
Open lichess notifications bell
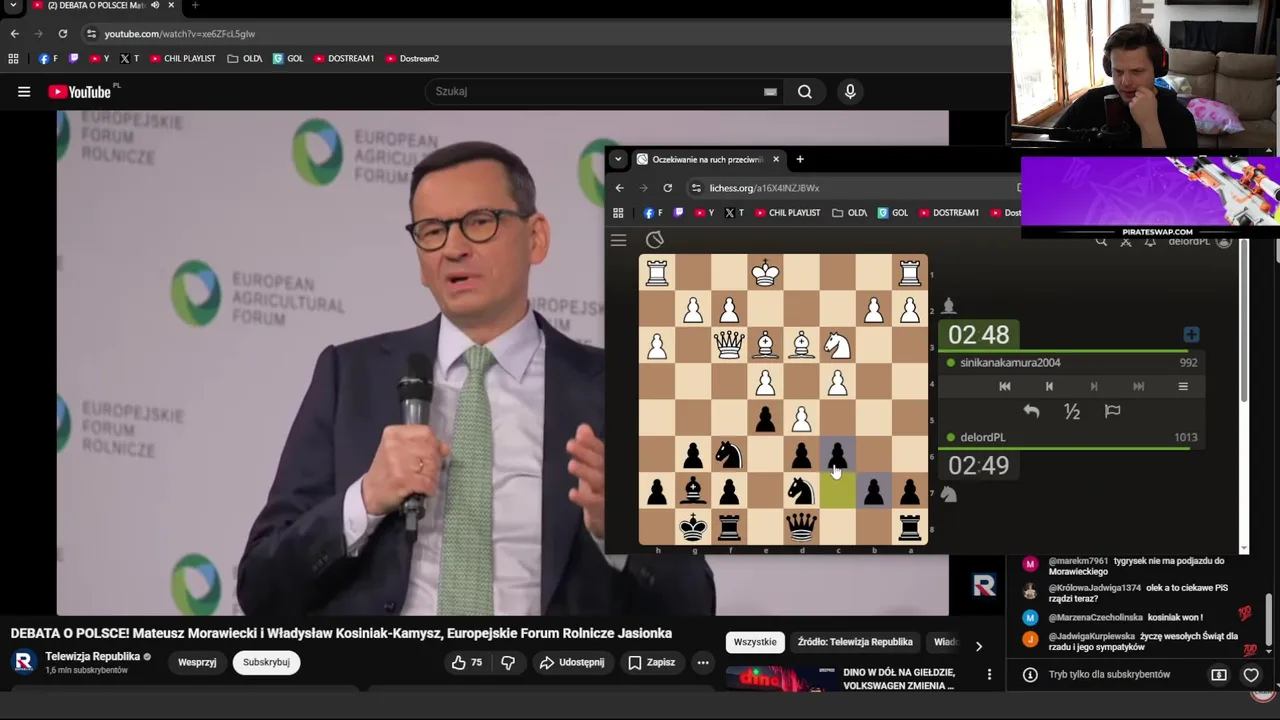click(x=1150, y=241)
